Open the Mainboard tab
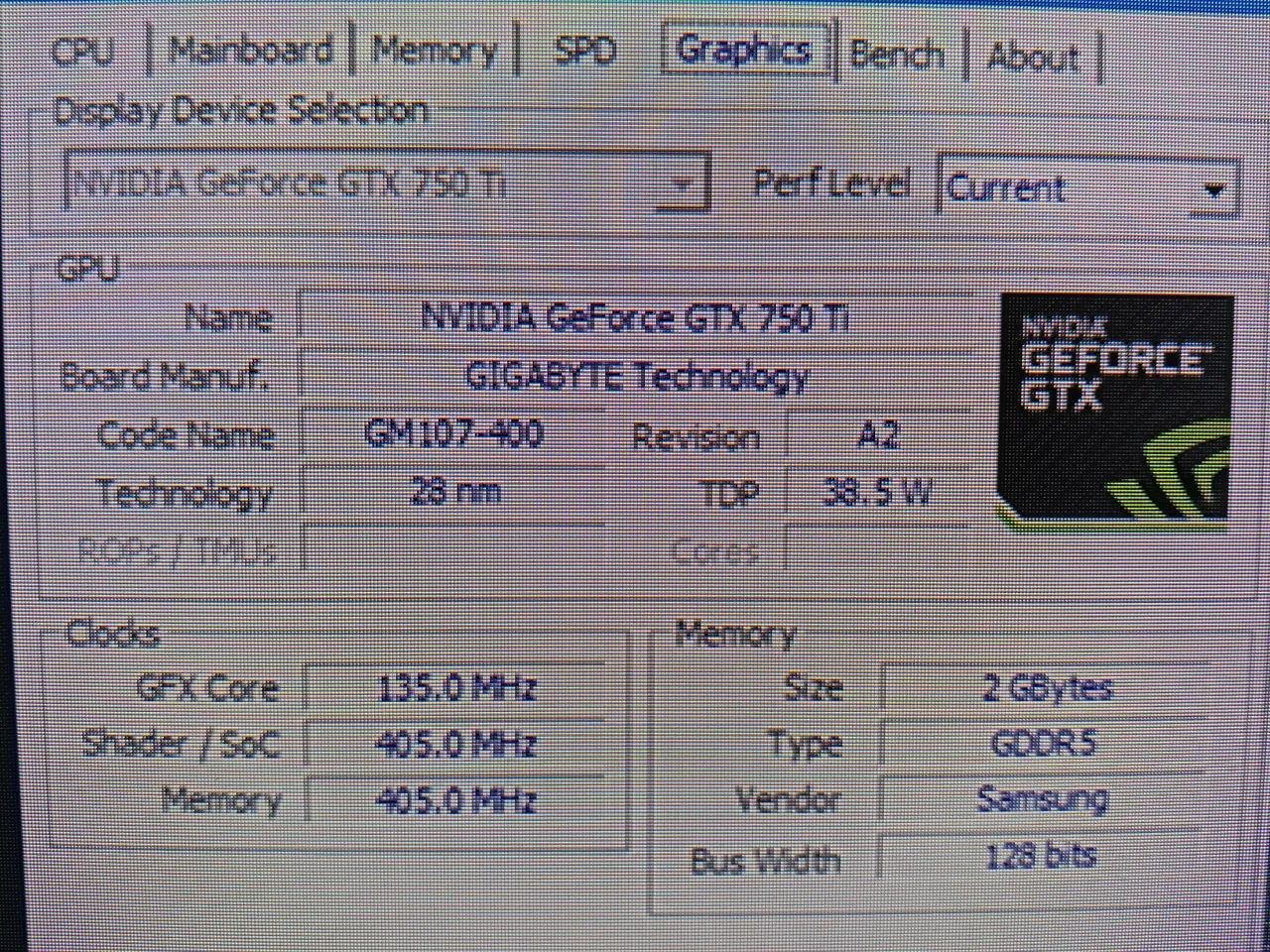This screenshot has height=952, width=1270. [249, 50]
